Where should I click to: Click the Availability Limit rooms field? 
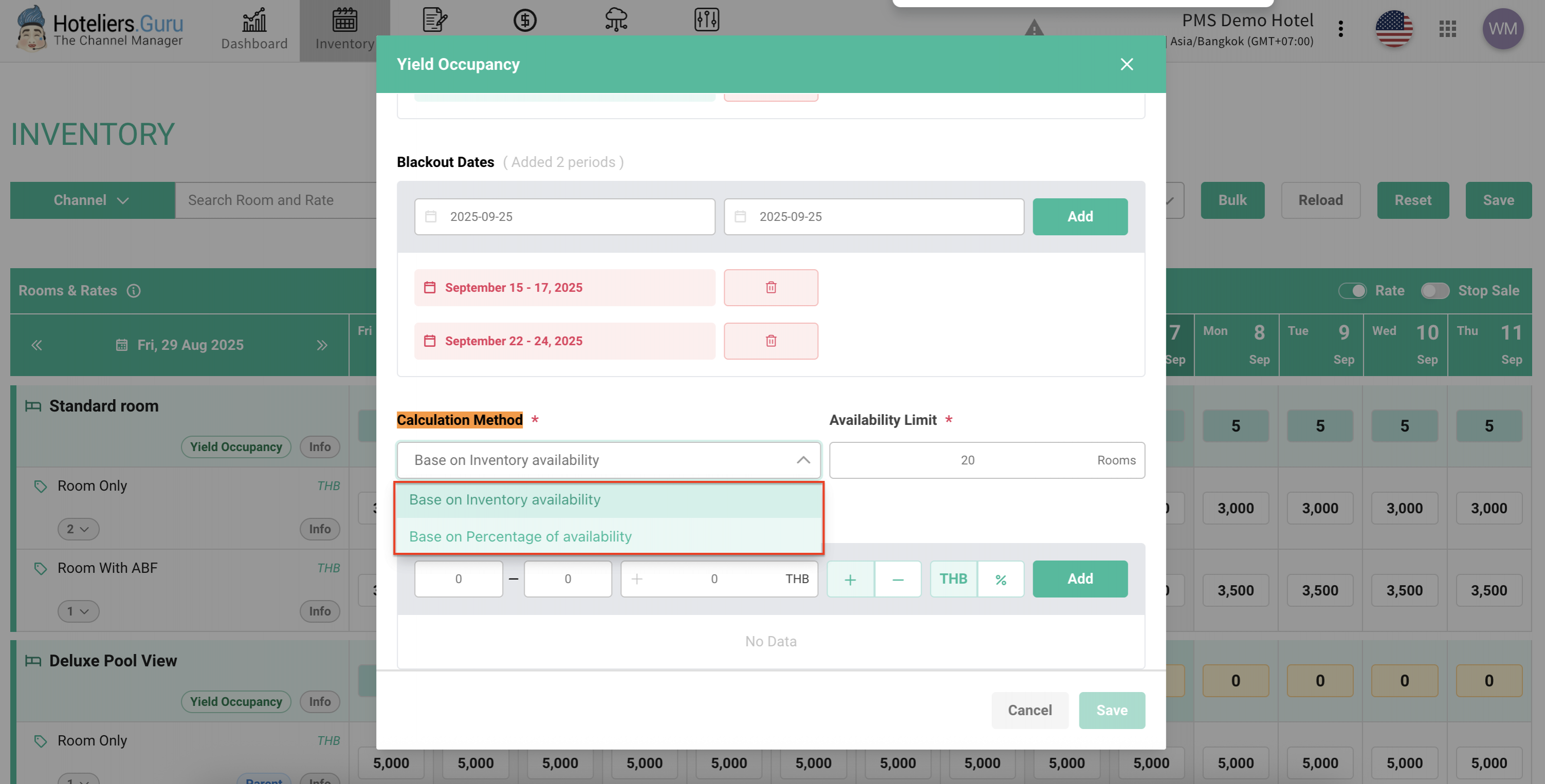(x=967, y=460)
